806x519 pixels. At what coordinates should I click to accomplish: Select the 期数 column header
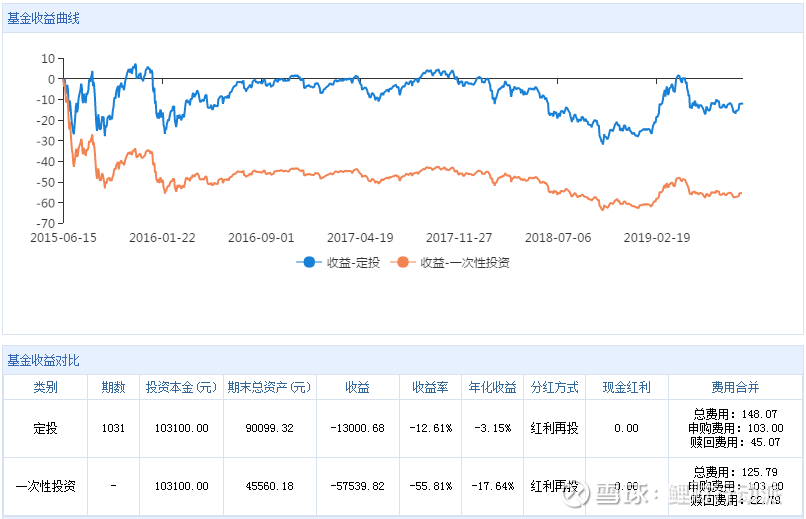(113, 387)
